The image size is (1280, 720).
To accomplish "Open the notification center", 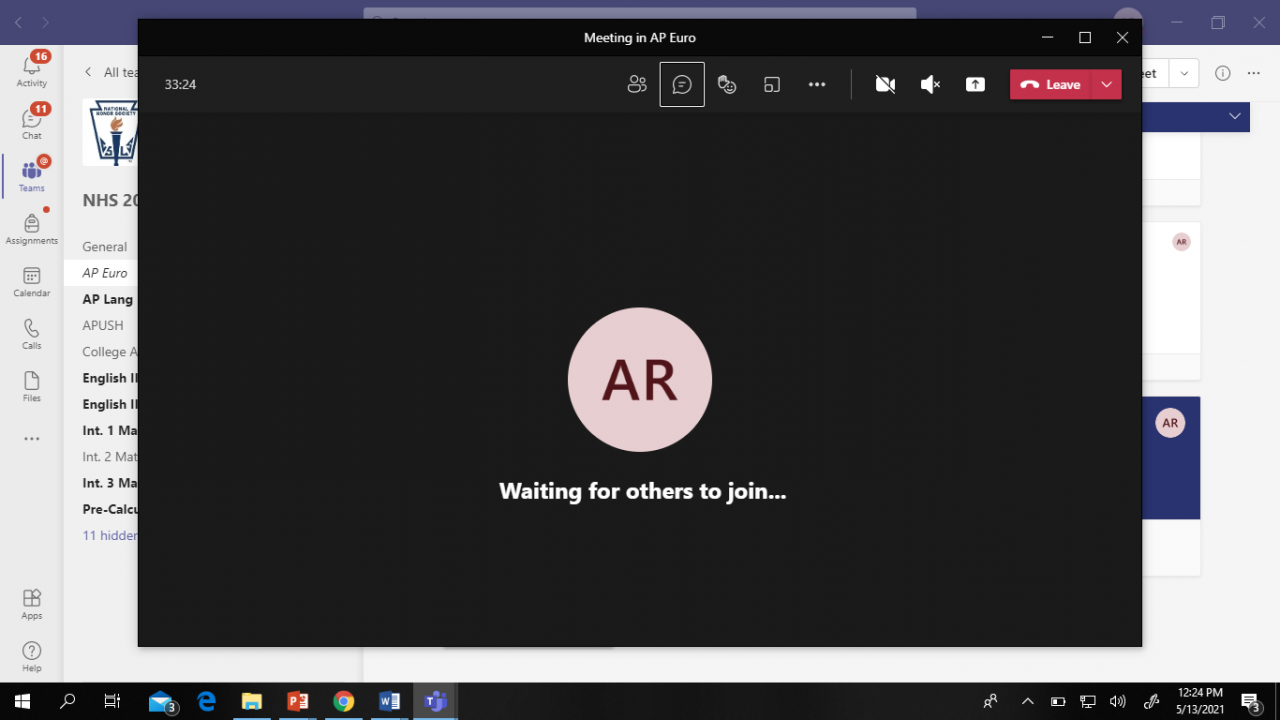I will pyautogui.click(x=1250, y=701).
